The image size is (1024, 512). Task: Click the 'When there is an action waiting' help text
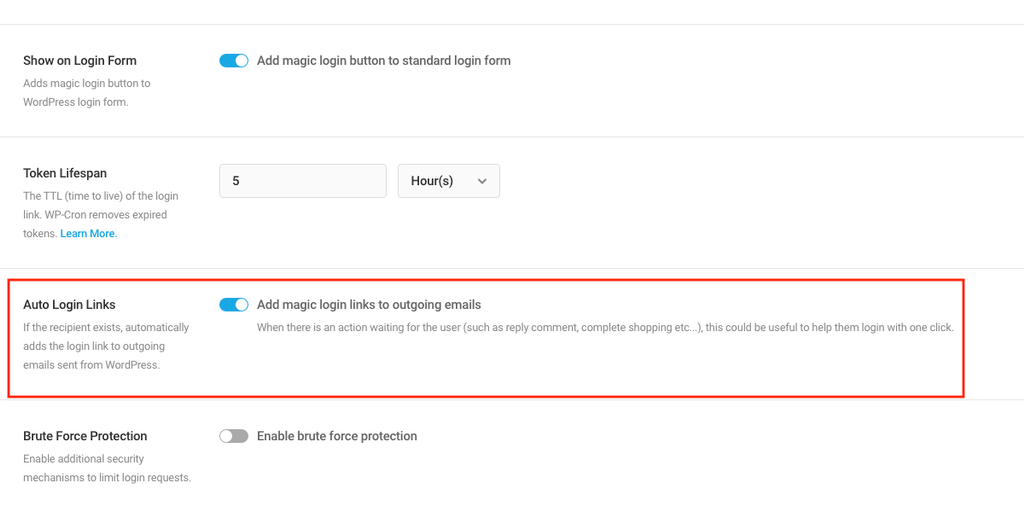605,327
